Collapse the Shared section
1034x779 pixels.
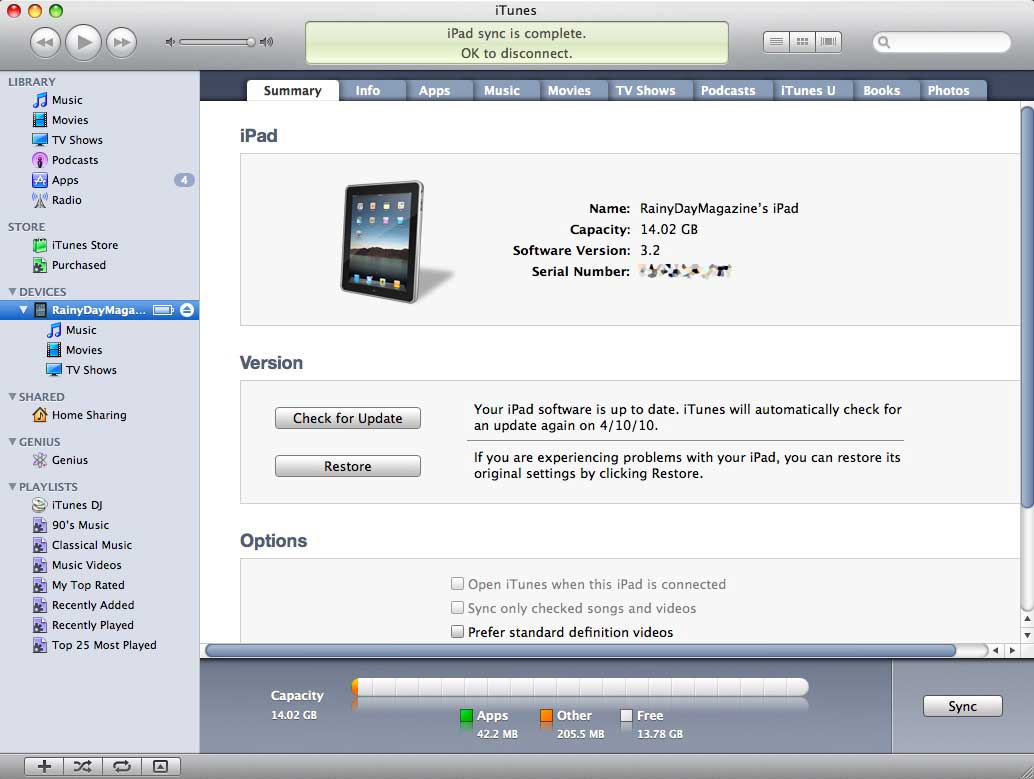tap(13, 396)
